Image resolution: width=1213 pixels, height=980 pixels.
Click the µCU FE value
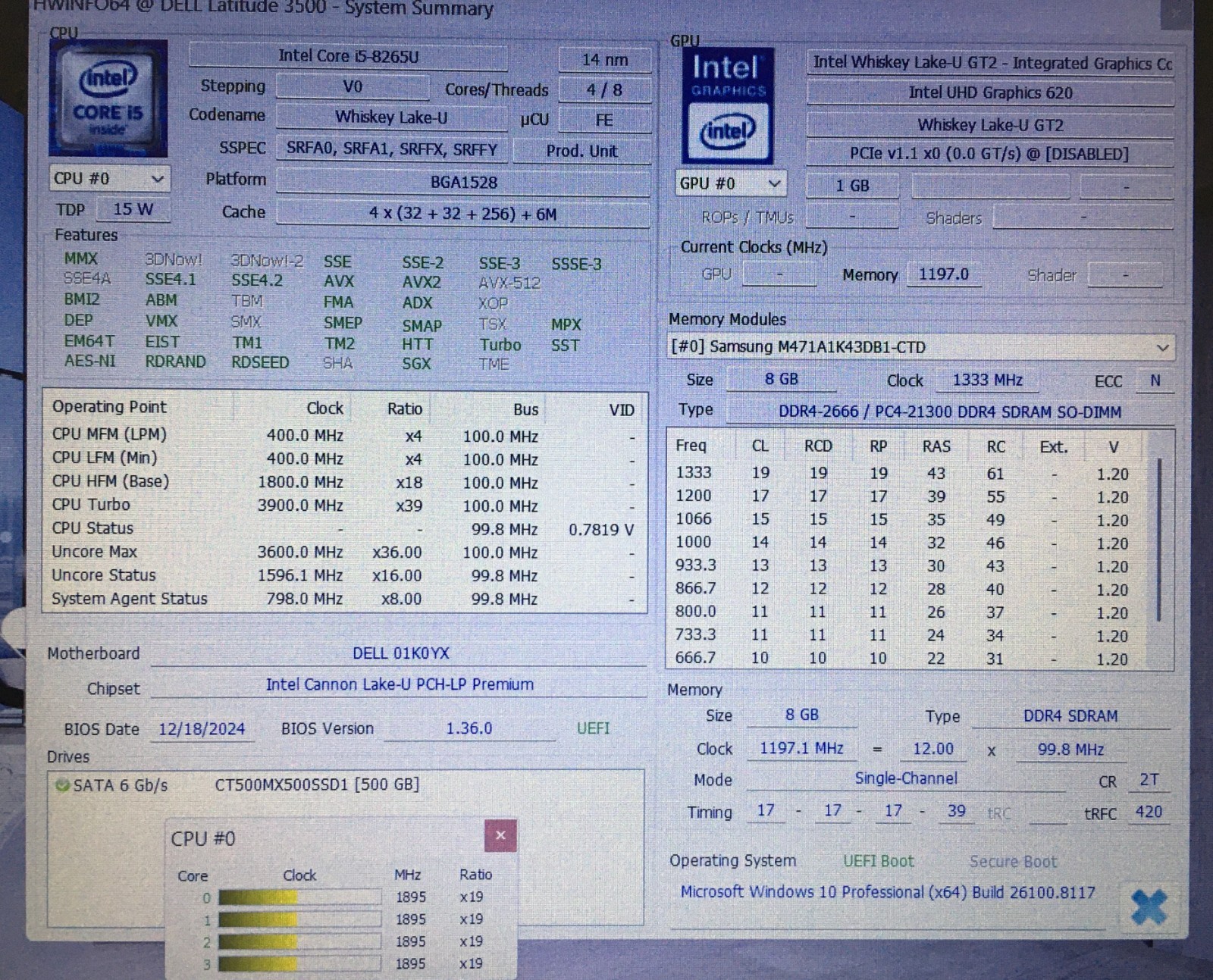[x=604, y=120]
